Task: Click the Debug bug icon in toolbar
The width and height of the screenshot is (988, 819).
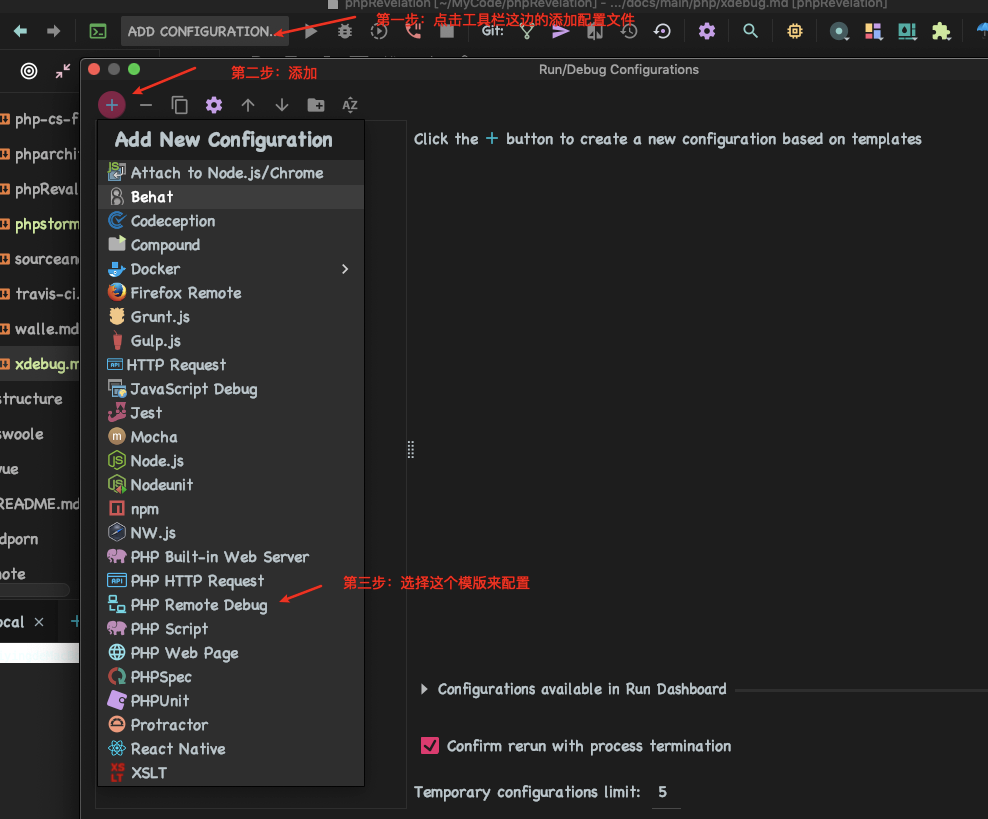Action: point(345,31)
